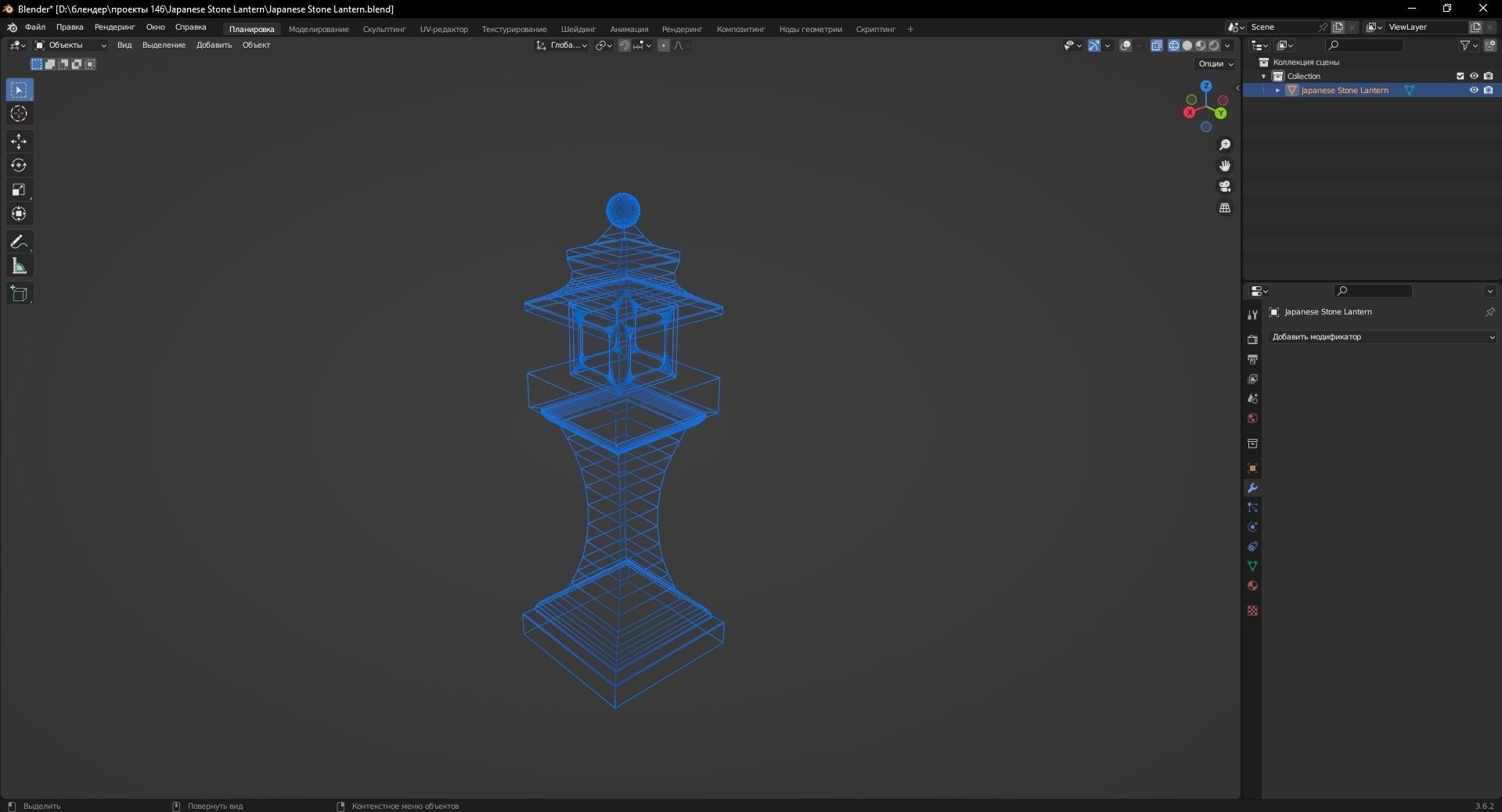Open the Output properties tab
Image resolution: width=1502 pixels, height=812 pixels.
click(x=1252, y=359)
